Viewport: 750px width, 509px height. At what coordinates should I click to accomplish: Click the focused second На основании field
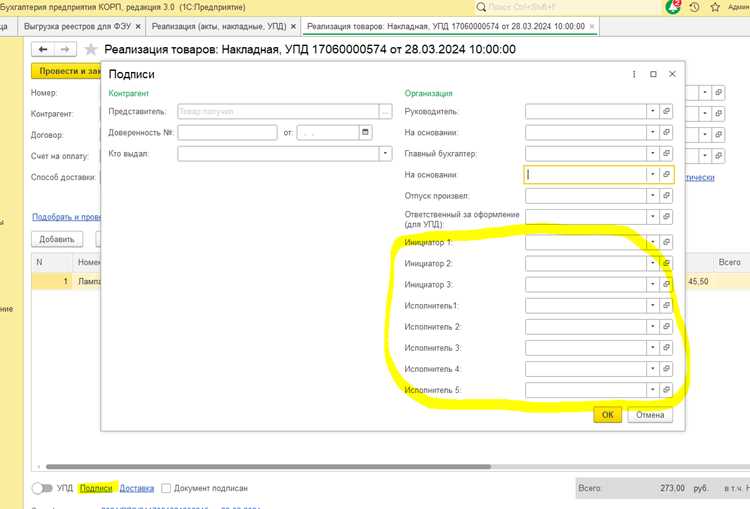tap(586, 175)
